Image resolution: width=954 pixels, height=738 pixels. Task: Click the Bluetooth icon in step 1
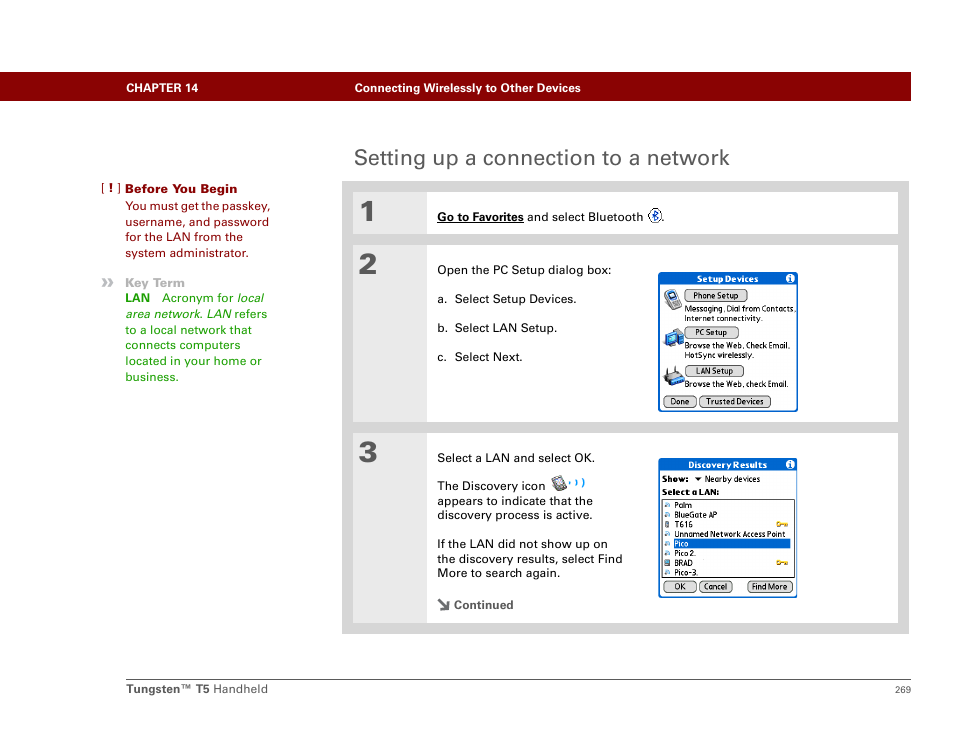655,215
